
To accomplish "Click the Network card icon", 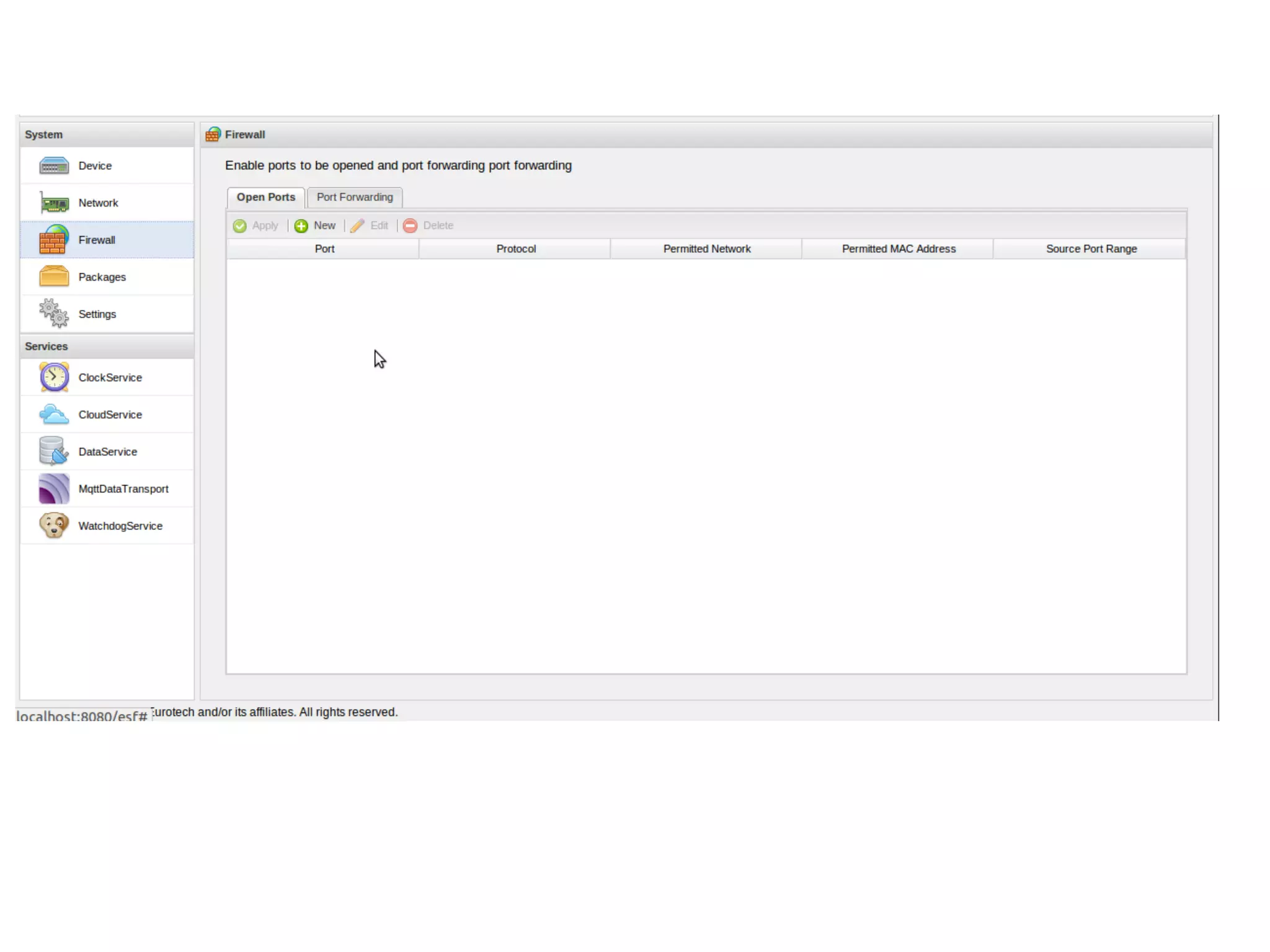I will (x=54, y=203).
